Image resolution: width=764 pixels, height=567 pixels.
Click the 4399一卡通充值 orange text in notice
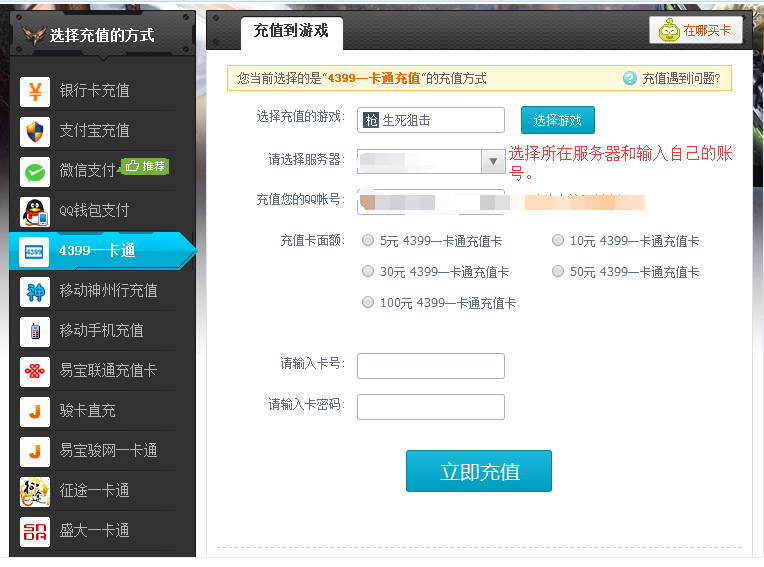pyautogui.click(x=374, y=78)
